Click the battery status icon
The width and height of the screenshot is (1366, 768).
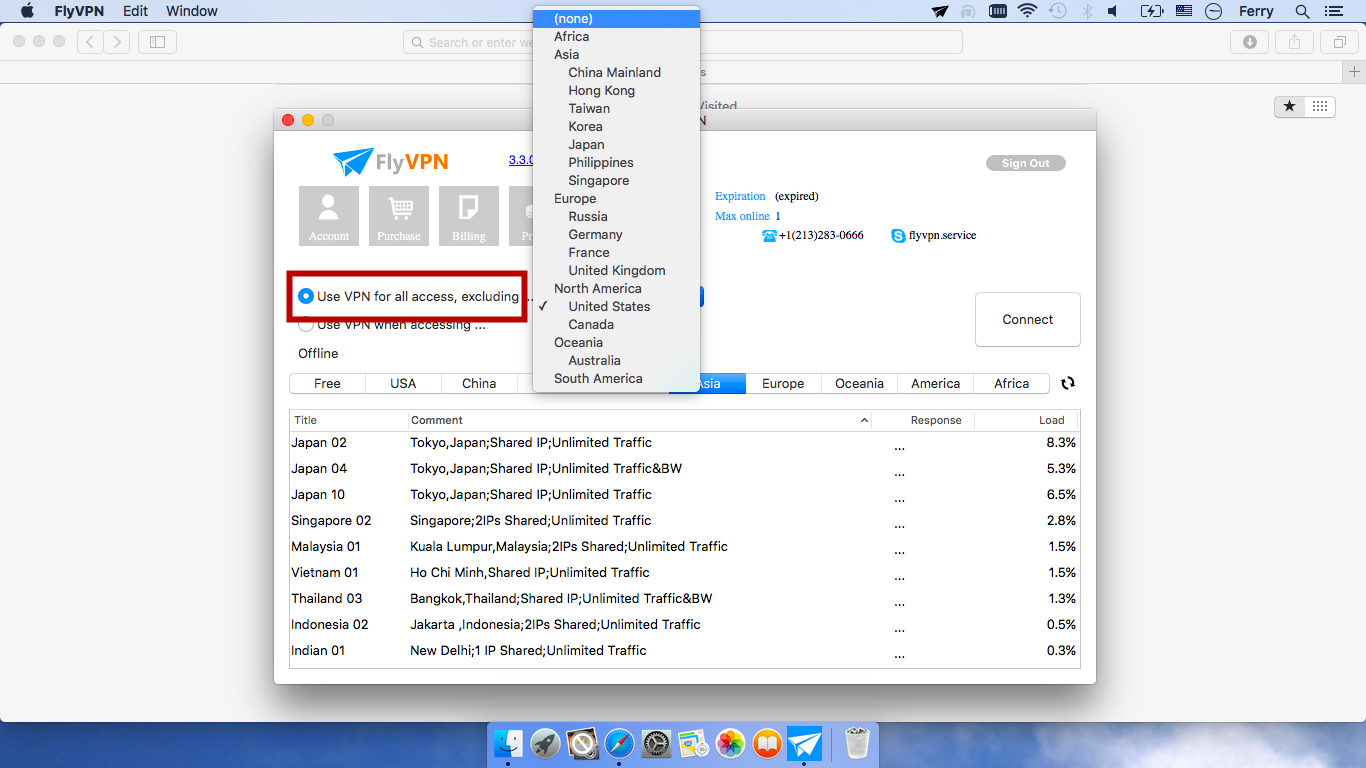(1152, 11)
